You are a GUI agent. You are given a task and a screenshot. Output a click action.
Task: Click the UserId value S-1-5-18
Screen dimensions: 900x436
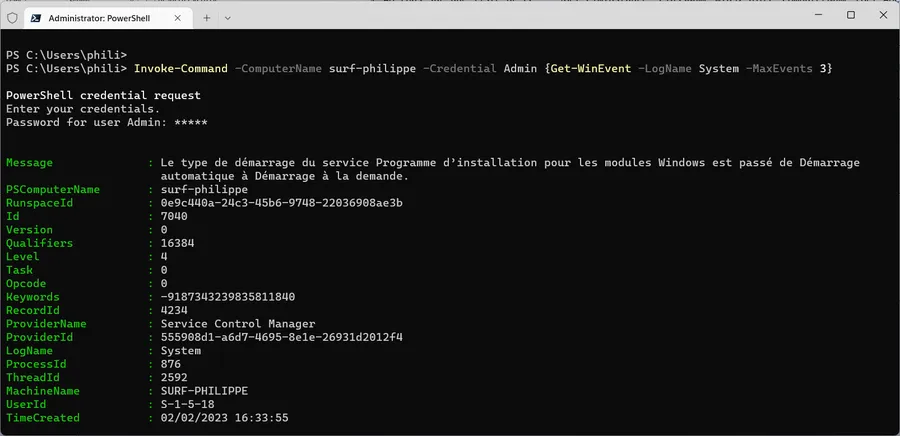pos(188,404)
